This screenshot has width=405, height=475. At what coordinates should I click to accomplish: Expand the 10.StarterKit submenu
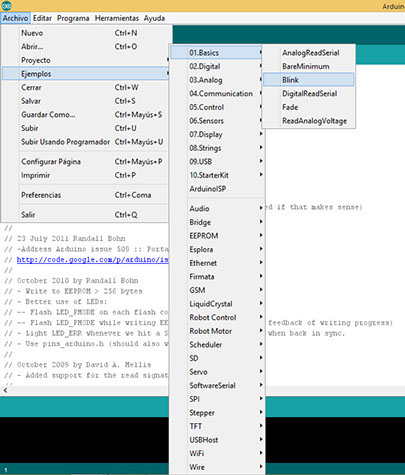[x=217, y=175]
